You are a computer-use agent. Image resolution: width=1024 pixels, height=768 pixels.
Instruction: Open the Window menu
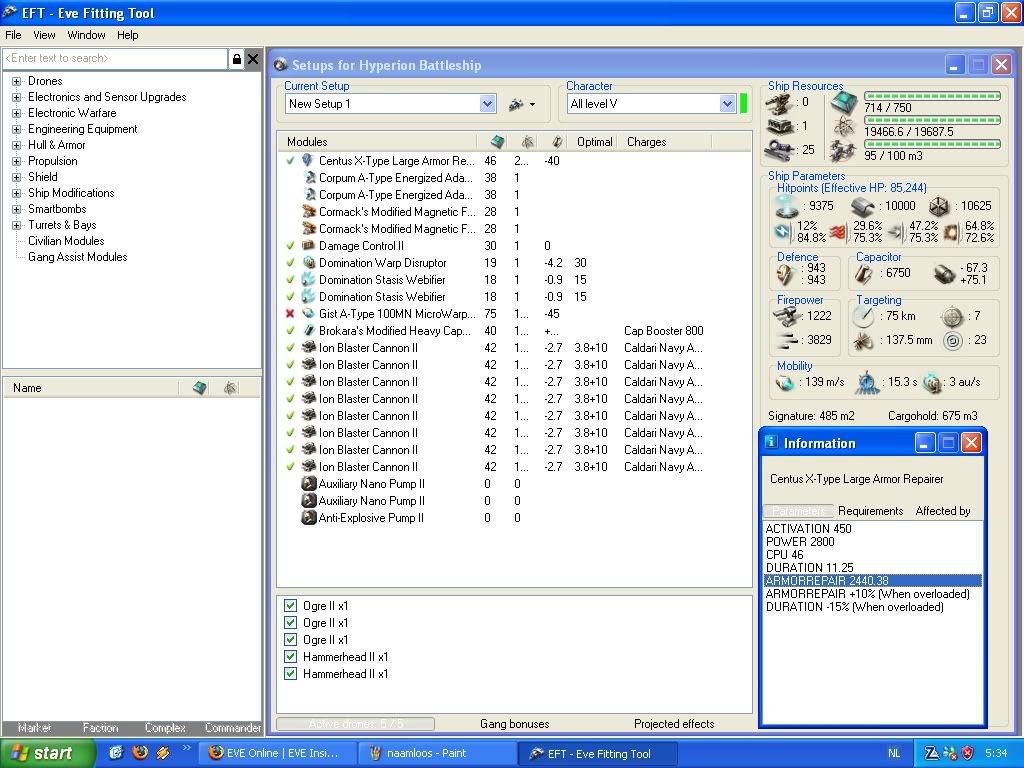coord(86,35)
